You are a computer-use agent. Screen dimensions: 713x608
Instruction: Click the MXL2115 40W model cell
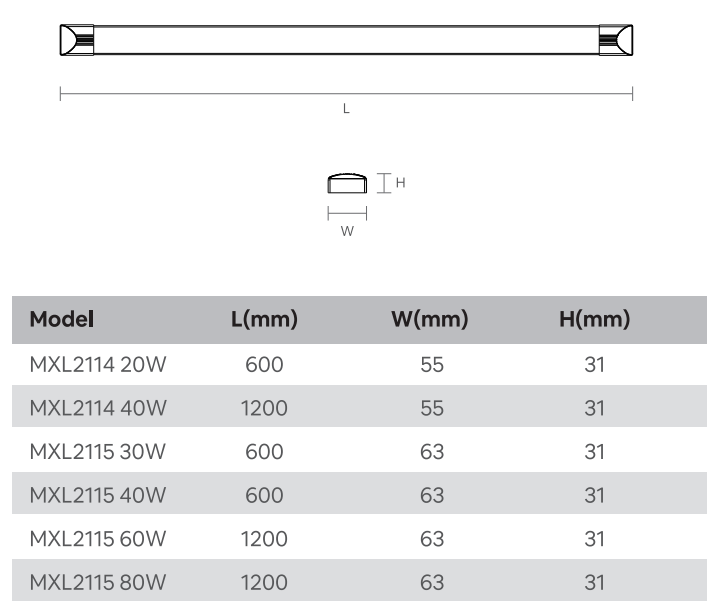98,495
